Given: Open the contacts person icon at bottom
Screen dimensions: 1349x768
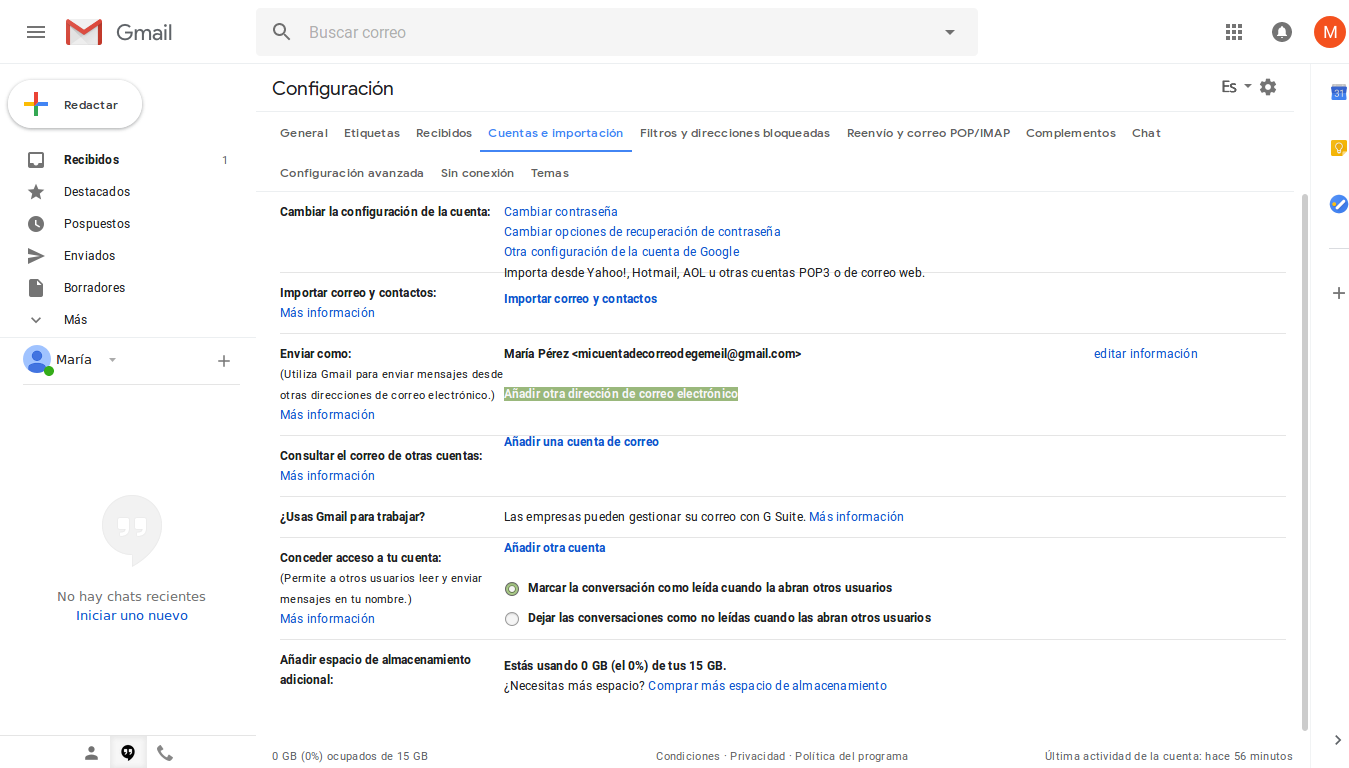Looking at the screenshot, I should click(x=91, y=753).
